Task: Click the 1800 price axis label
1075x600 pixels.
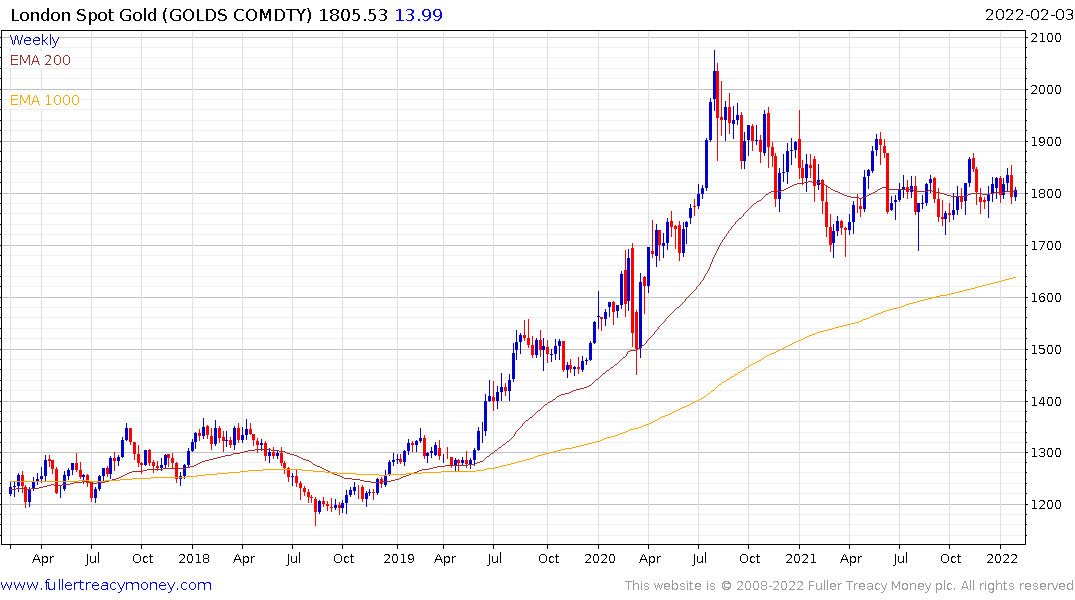Action: pos(1046,193)
